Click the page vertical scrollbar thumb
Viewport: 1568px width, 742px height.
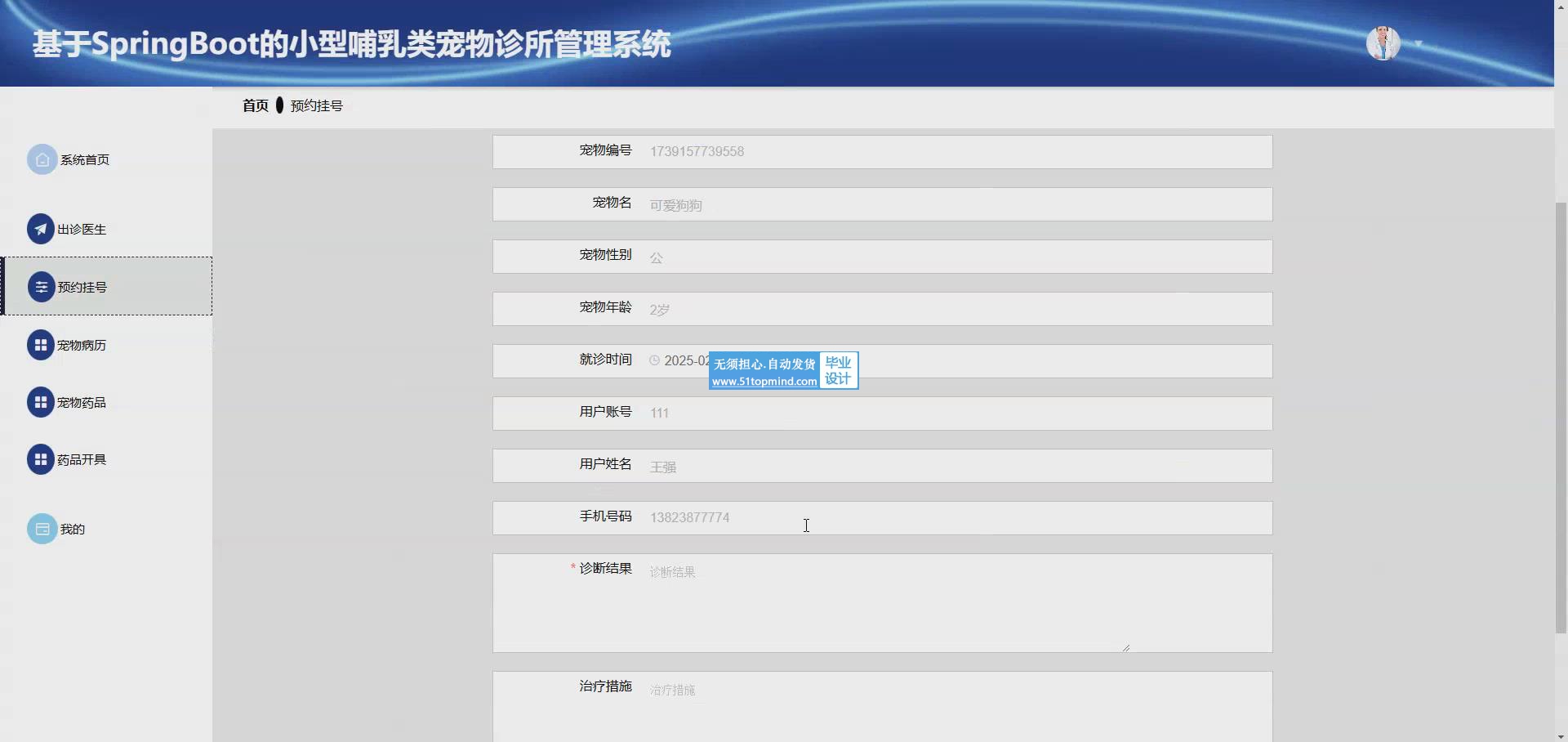point(1561,417)
